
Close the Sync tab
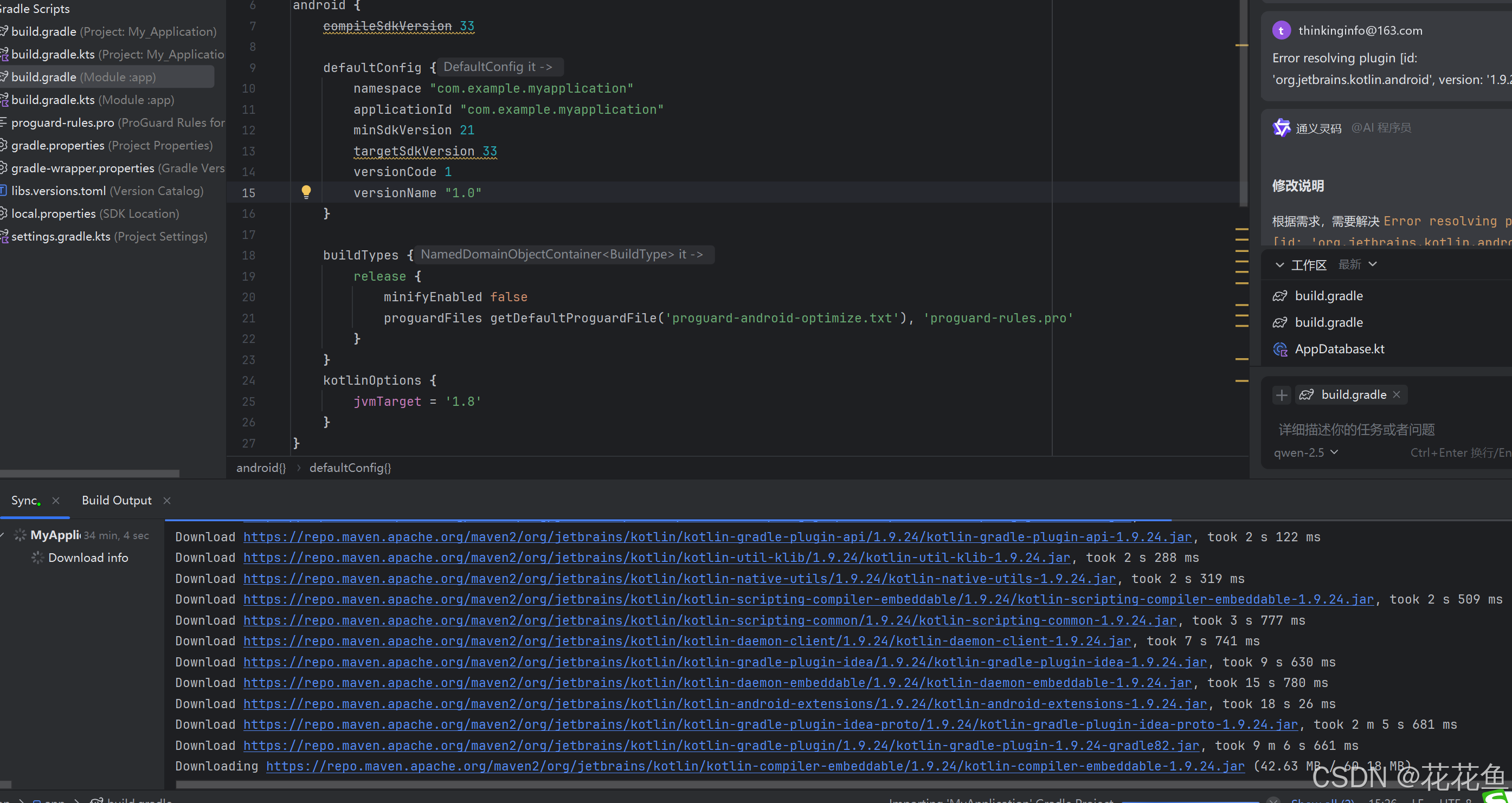(x=56, y=500)
